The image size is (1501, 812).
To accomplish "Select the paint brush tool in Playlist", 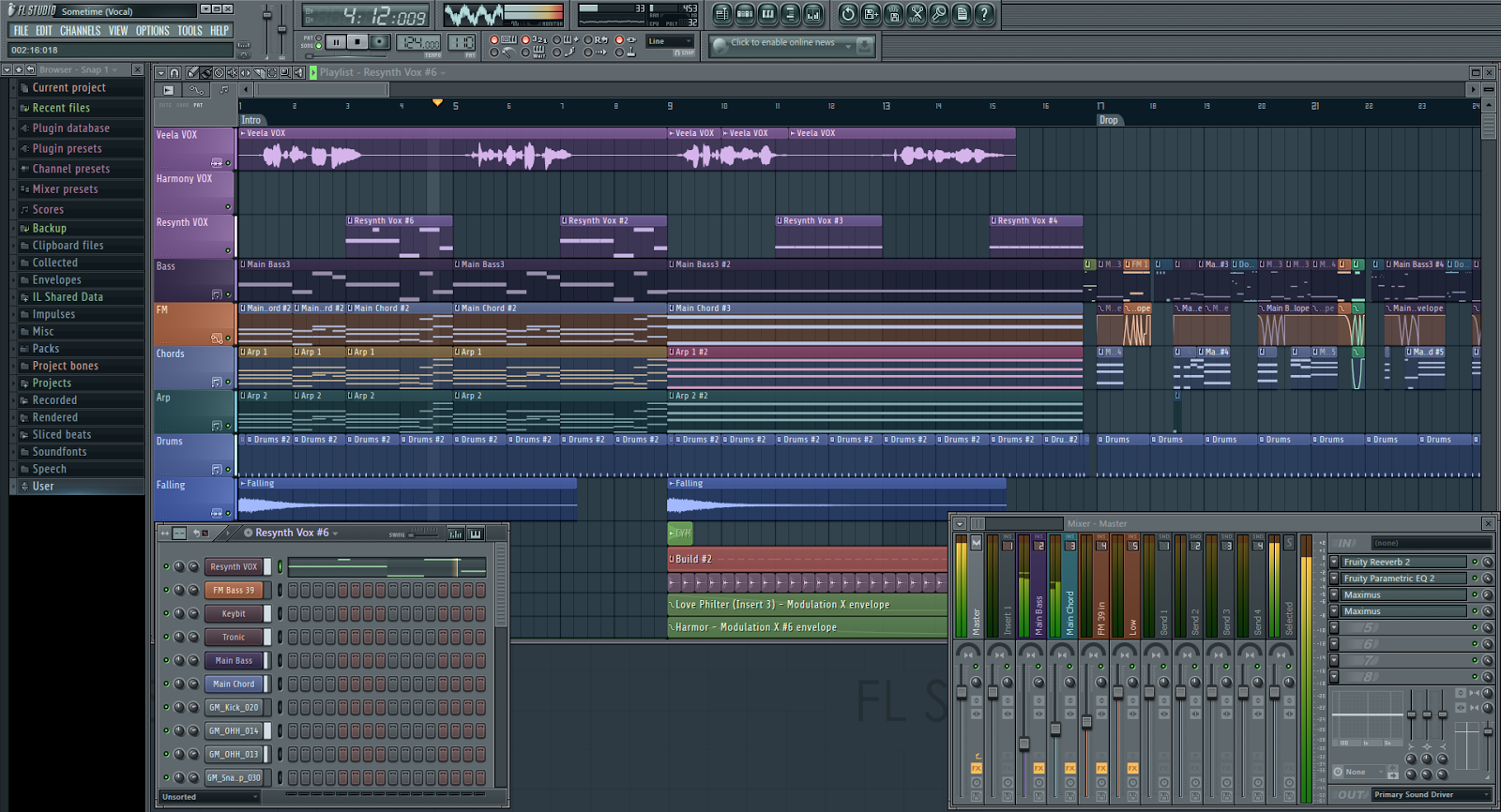I will (x=205, y=72).
